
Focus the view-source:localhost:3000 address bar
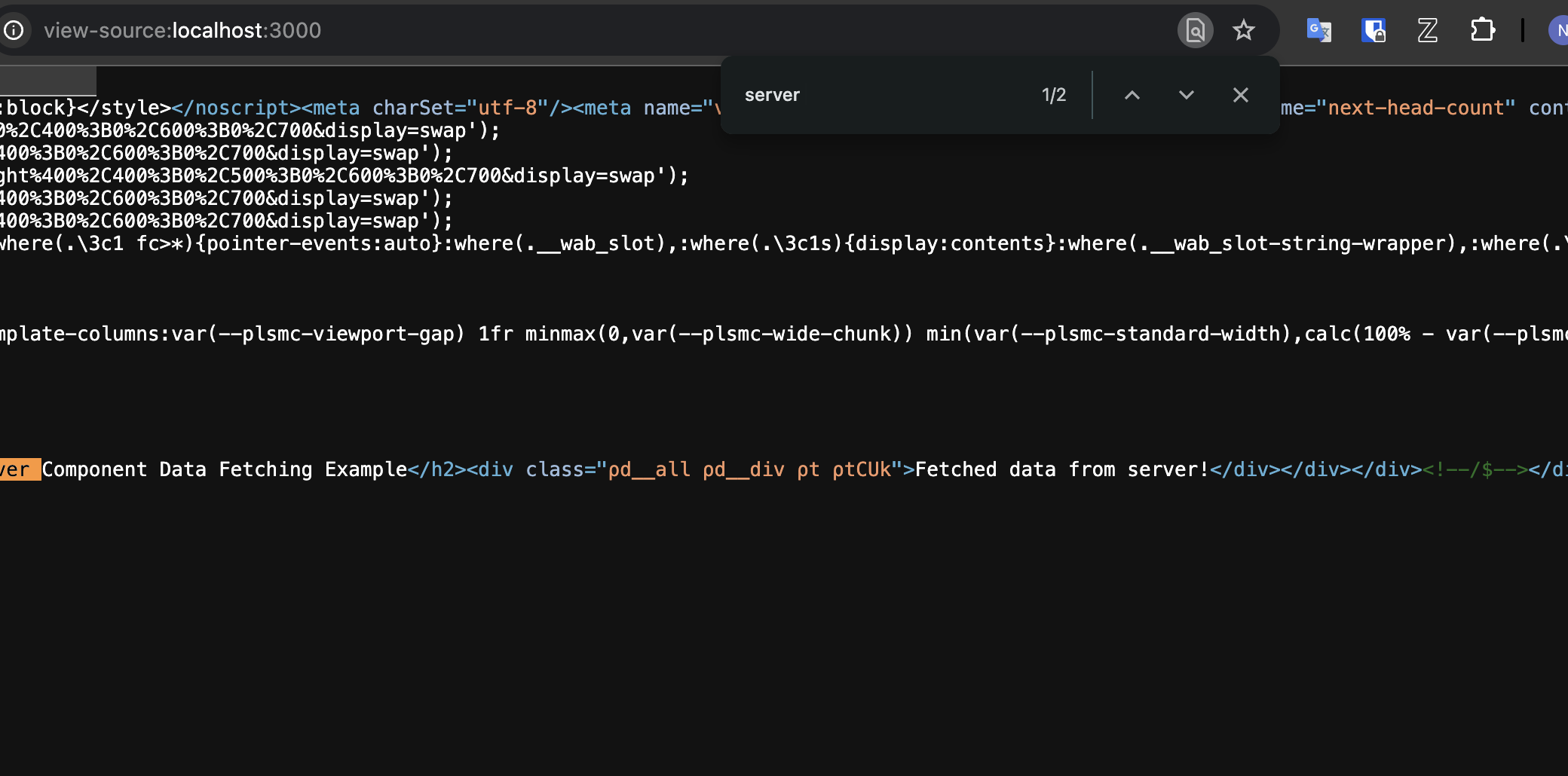(182, 30)
